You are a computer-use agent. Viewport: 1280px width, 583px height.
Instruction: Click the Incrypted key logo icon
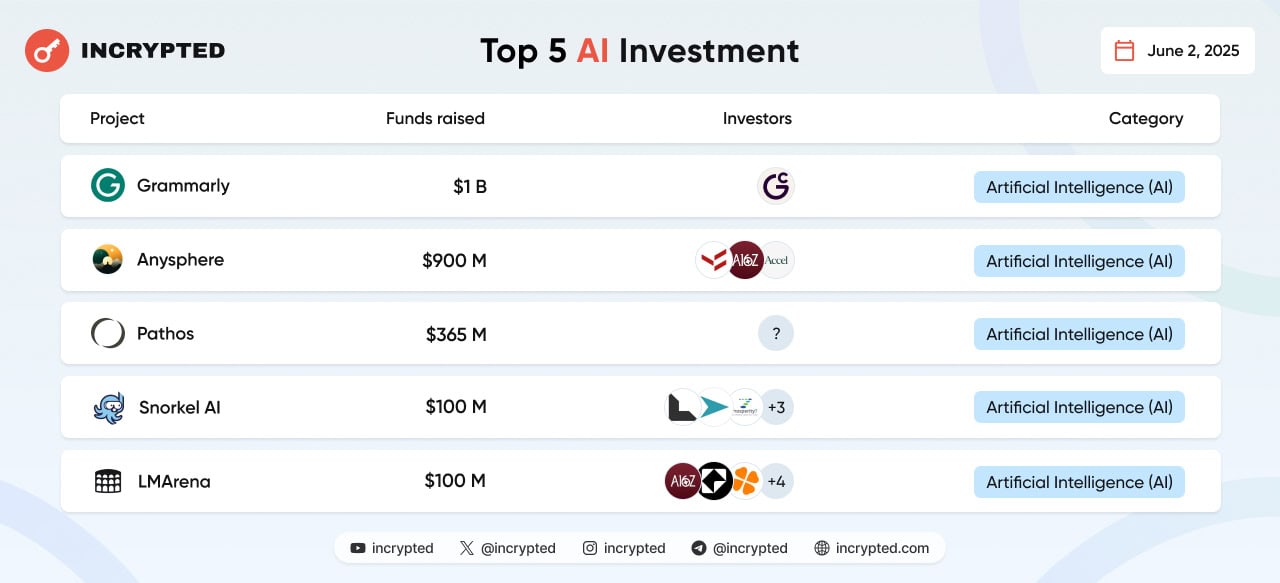point(47,50)
